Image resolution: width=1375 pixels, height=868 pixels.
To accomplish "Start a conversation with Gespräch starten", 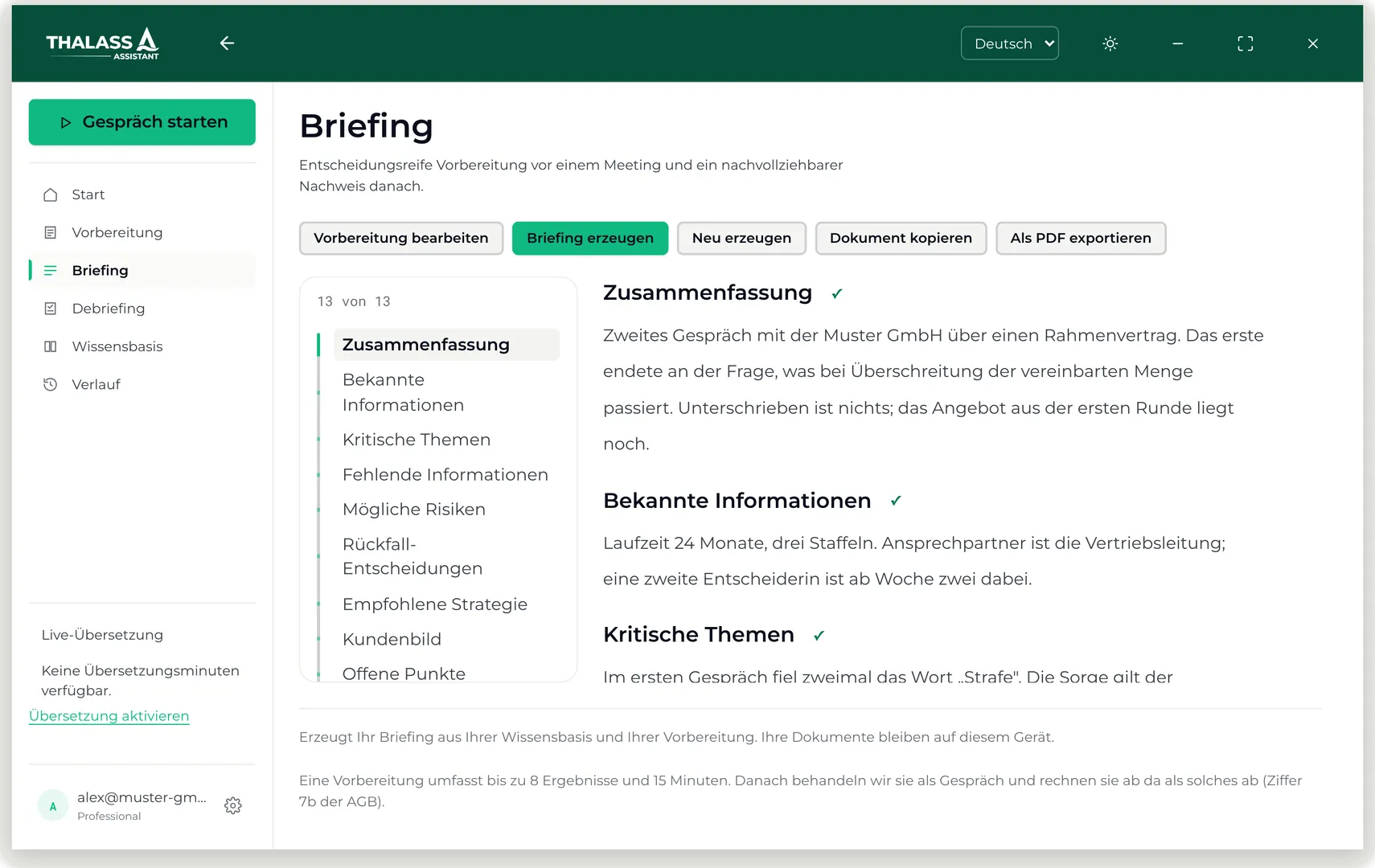I will pos(142,122).
